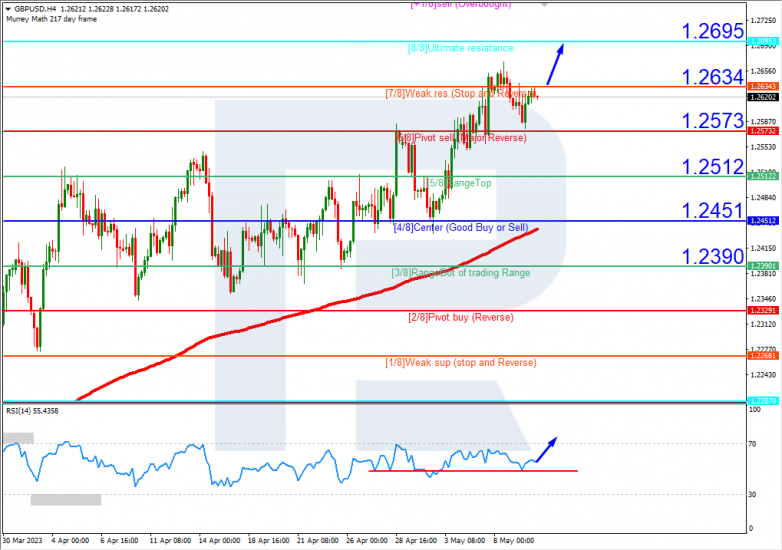Click the 8 May 00:00 time label
This screenshot has width=782, height=550.
(514, 541)
